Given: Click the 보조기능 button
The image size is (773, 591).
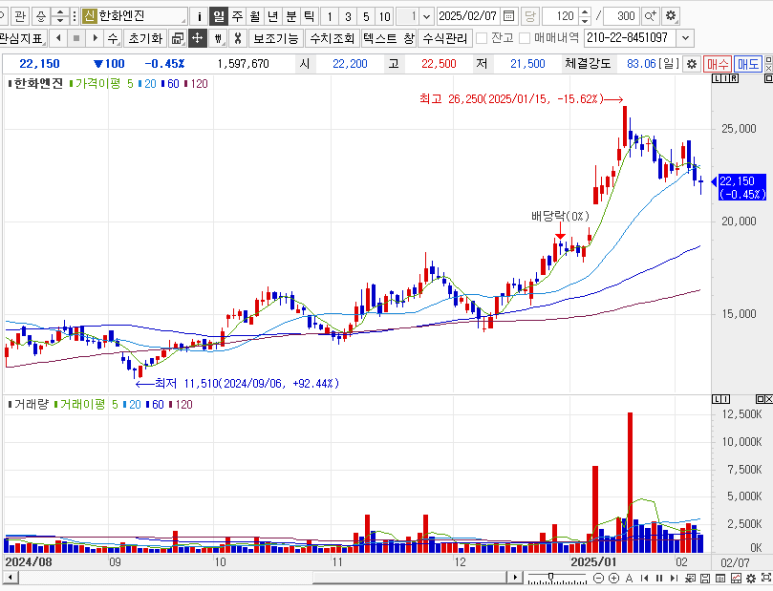Looking at the screenshot, I should pyautogui.click(x=275, y=38).
